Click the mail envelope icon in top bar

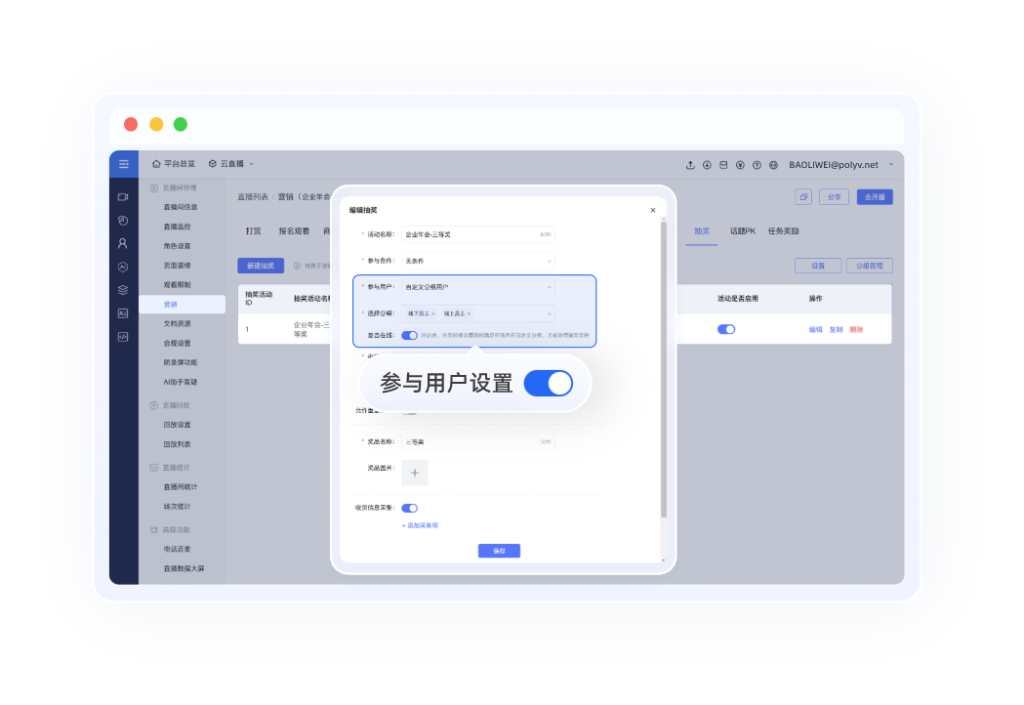[723, 165]
